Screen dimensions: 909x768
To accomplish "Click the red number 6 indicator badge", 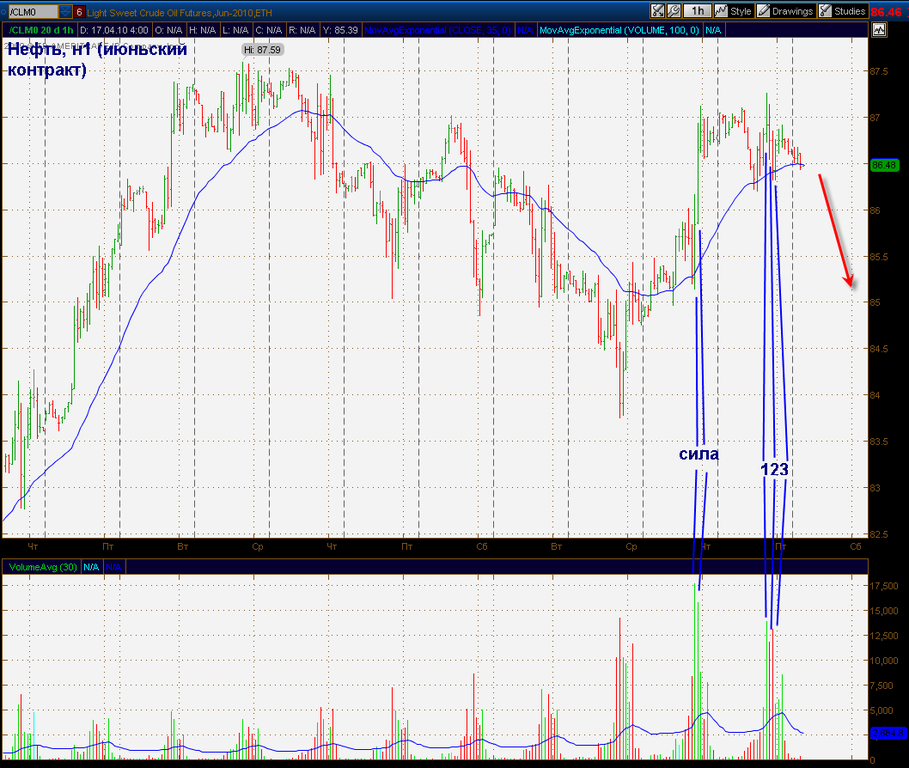I will click(79, 12).
